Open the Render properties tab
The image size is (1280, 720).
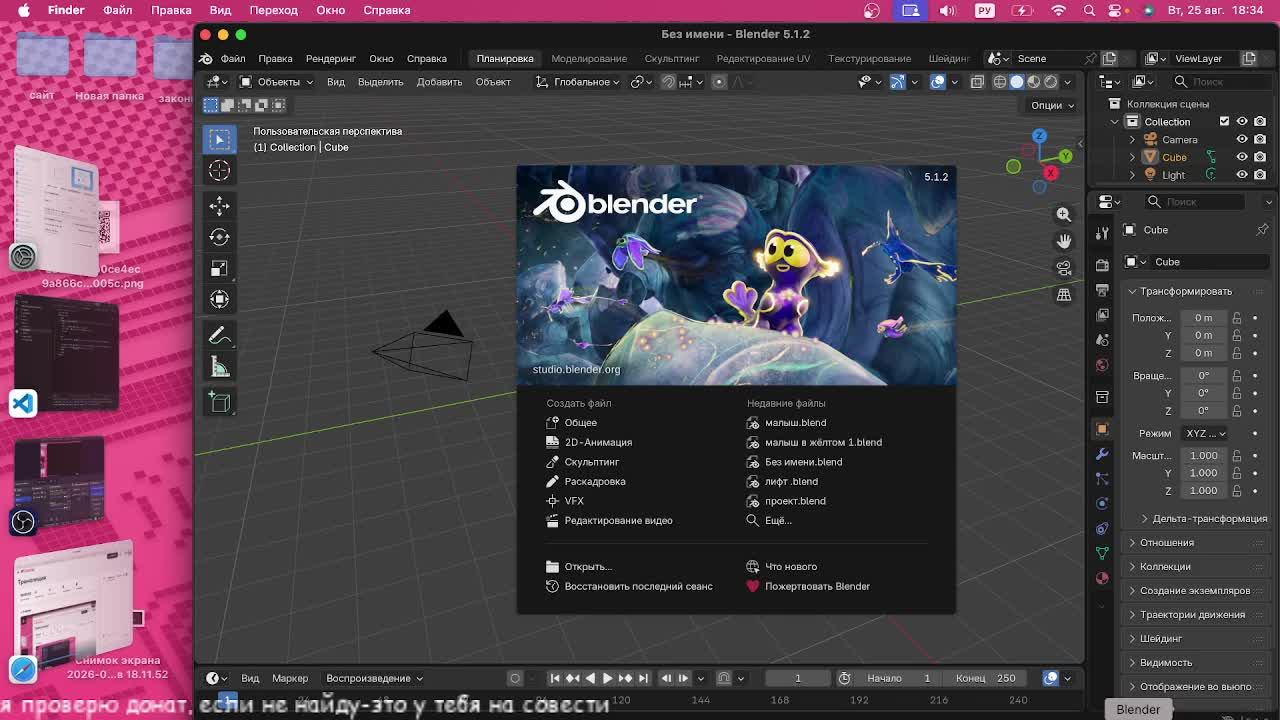(x=1102, y=265)
